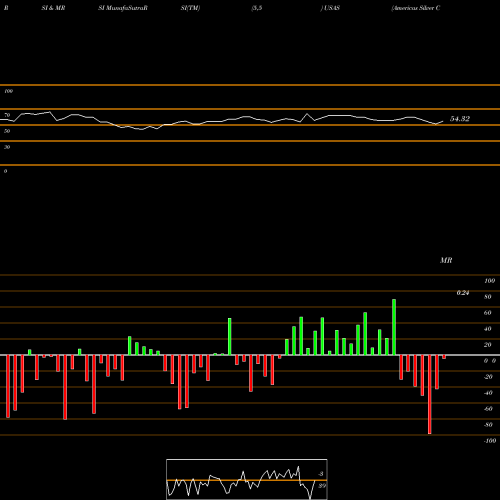Click the MR heading label
Viewport: 500px width, 500px height.
tap(446, 260)
